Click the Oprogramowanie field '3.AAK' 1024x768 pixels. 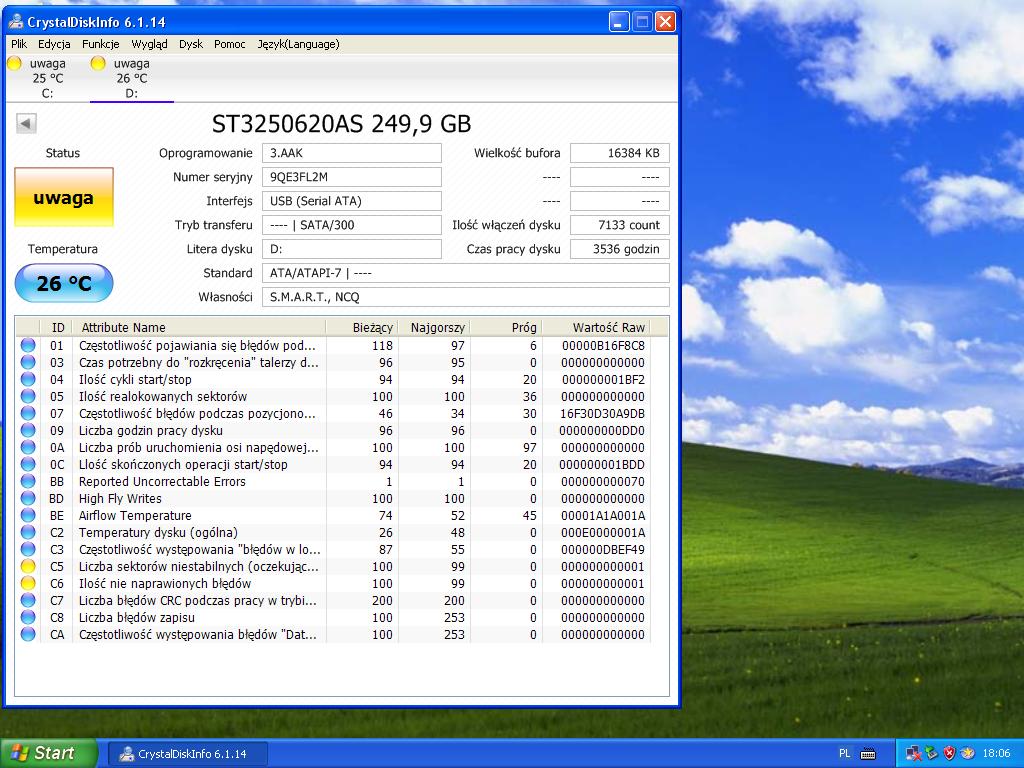point(352,153)
